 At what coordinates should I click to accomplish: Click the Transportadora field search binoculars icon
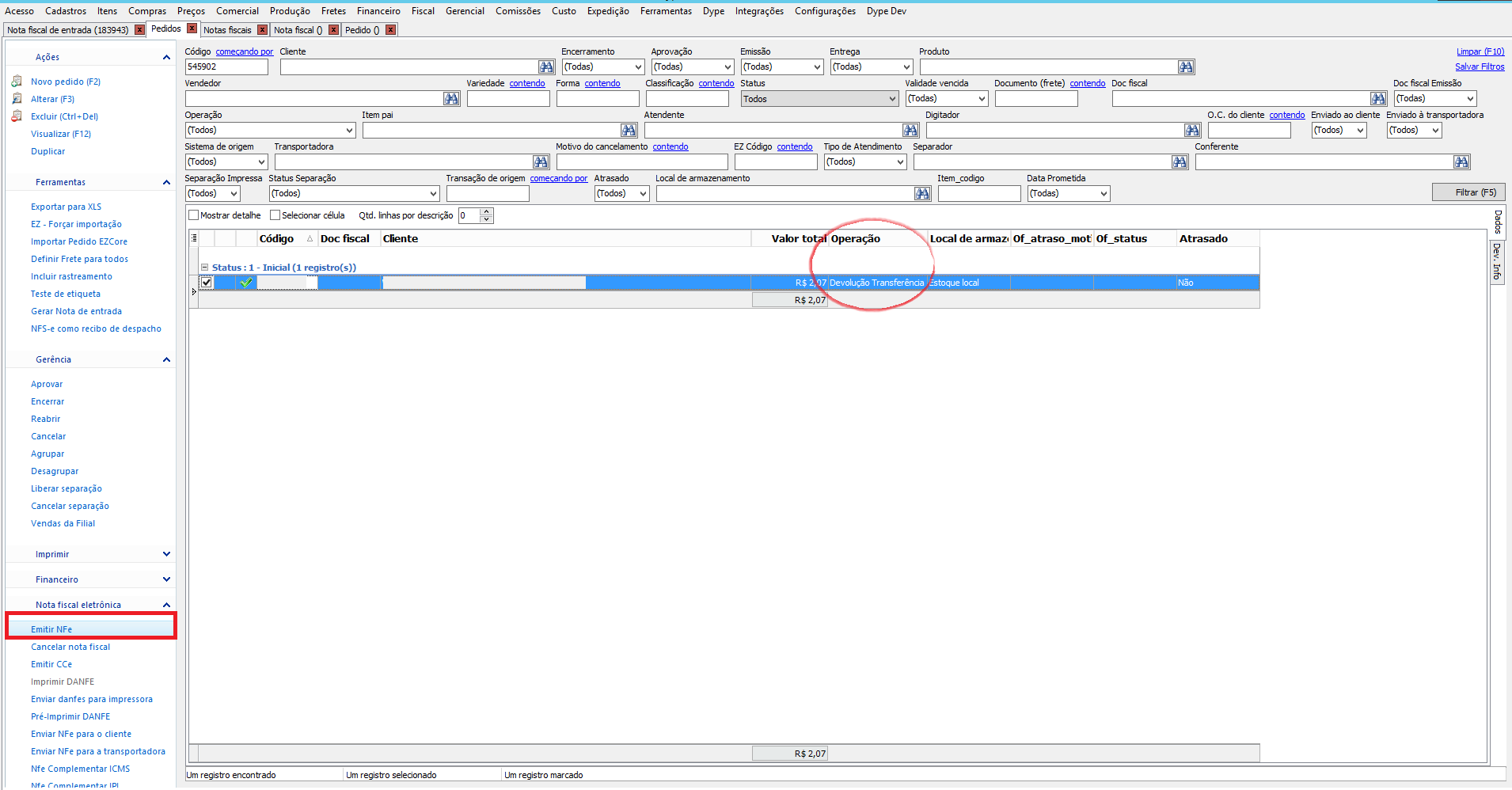(x=541, y=162)
